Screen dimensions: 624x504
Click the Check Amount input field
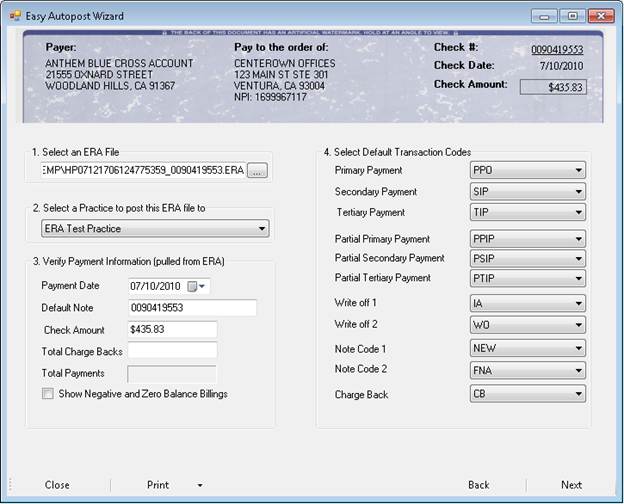coord(172,329)
